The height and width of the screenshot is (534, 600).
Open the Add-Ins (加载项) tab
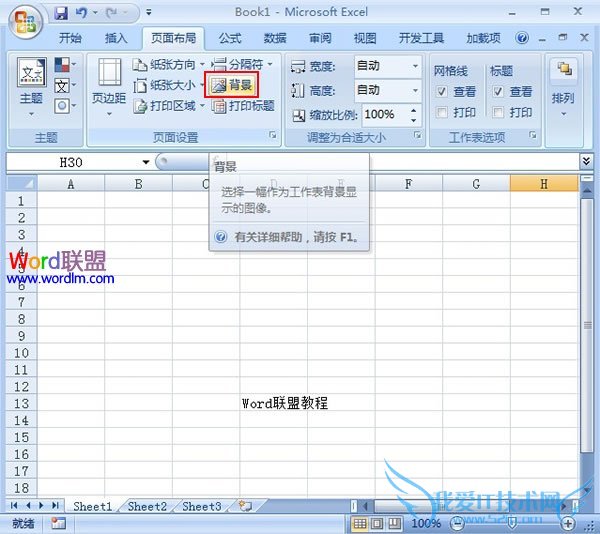click(x=483, y=38)
